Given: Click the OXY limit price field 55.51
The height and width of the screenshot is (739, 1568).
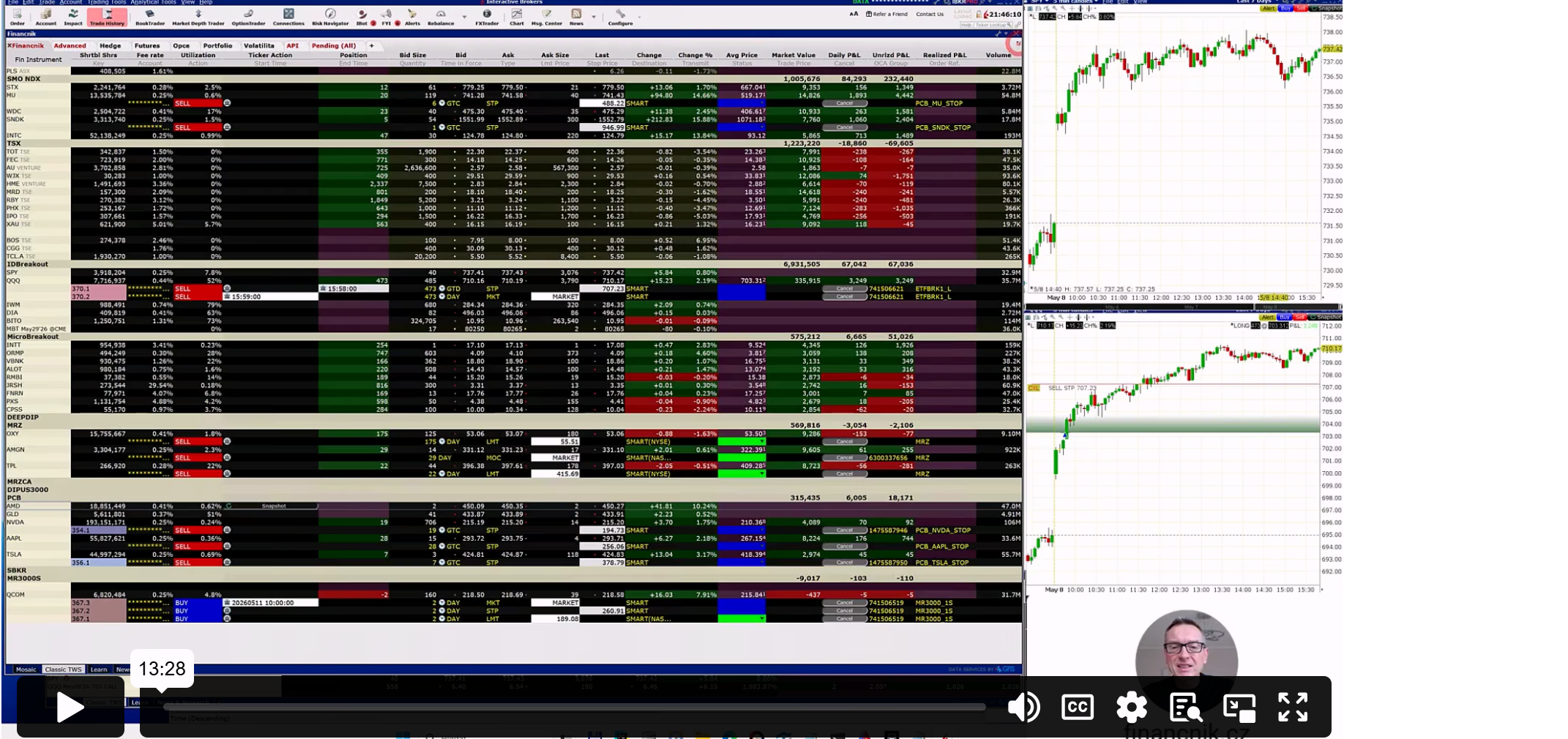Looking at the screenshot, I should (555, 442).
